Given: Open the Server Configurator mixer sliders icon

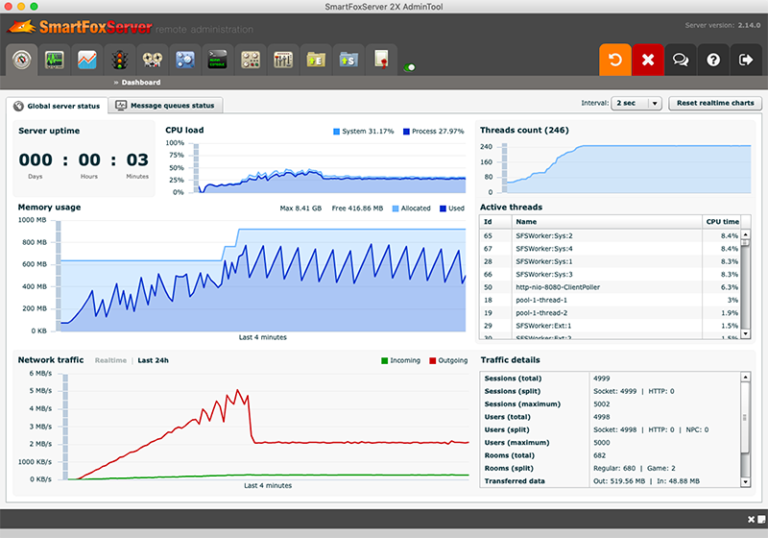Looking at the screenshot, I should [283, 60].
